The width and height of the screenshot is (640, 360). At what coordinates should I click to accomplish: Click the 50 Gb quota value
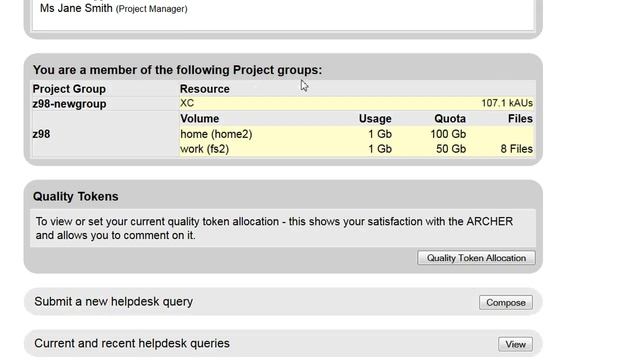click(x=451, y=149)
